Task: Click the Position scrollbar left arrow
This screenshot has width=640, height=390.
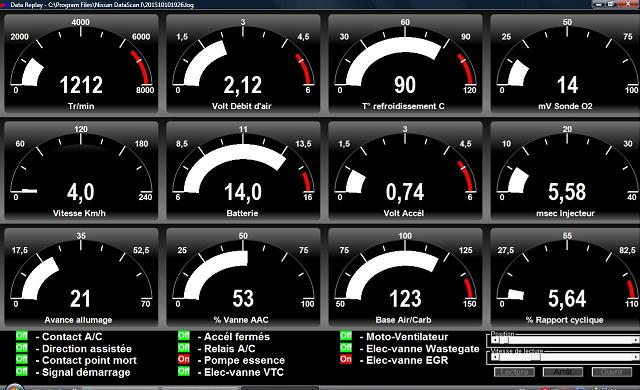Action: [x=495, y=340]
